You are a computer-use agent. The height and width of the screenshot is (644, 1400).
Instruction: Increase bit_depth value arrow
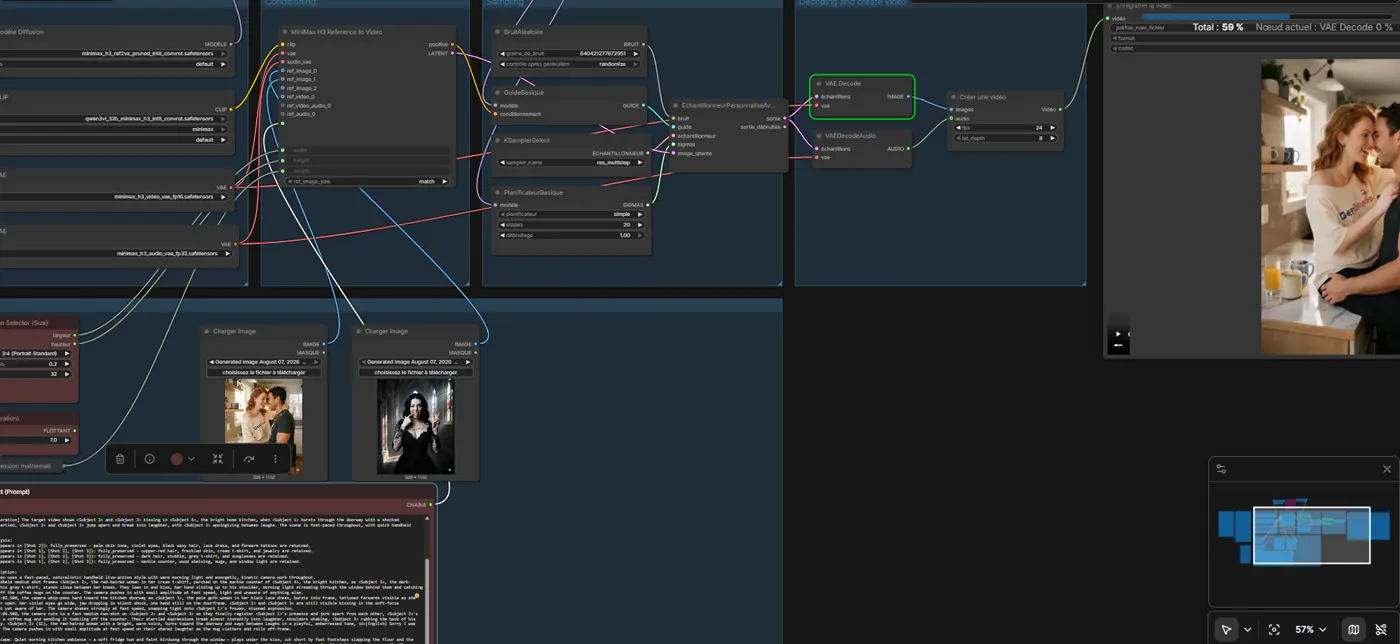click(1052, 138)
